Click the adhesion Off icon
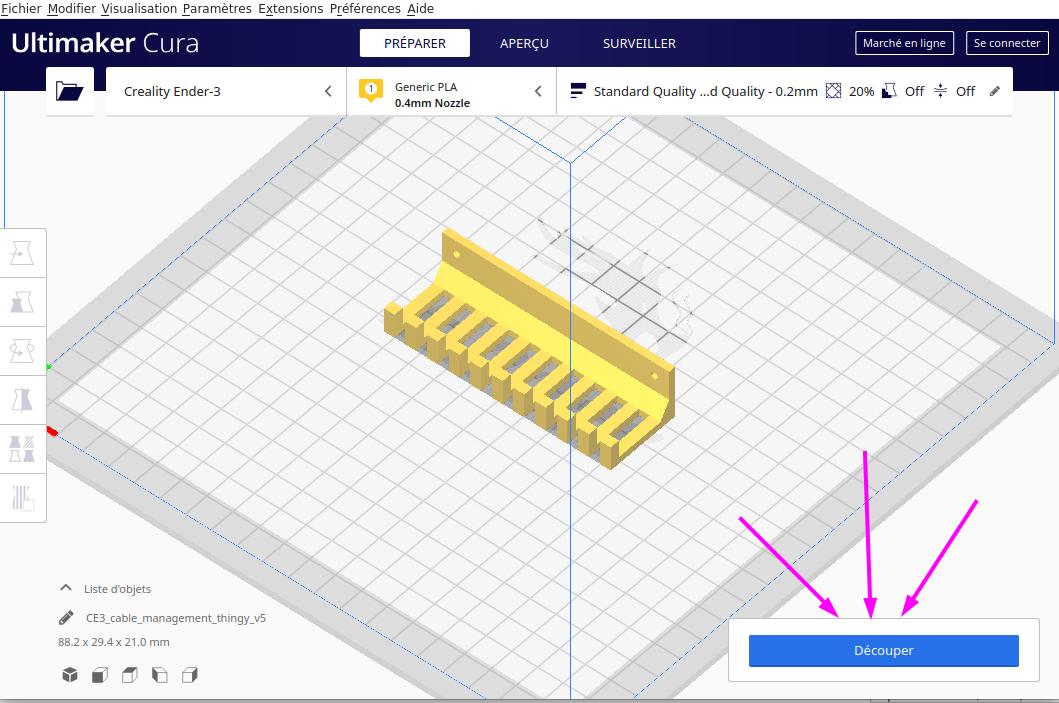The height and width of the screenshot is (703, 1059). tap(940, 90)
